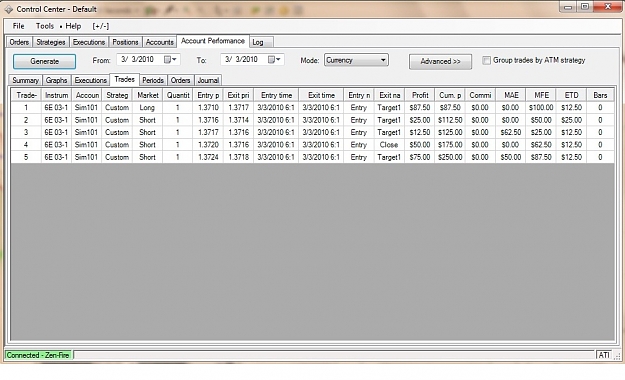Sort by the Exit time column header
625x380 pixels.
[321, 95]
